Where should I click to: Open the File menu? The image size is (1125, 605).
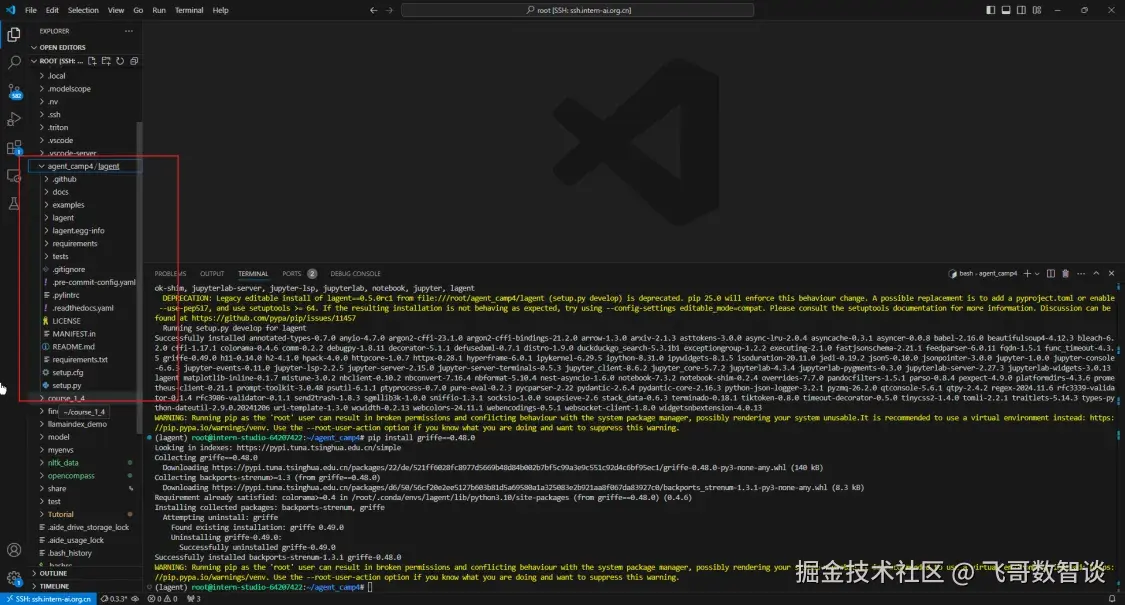[31, 10]
